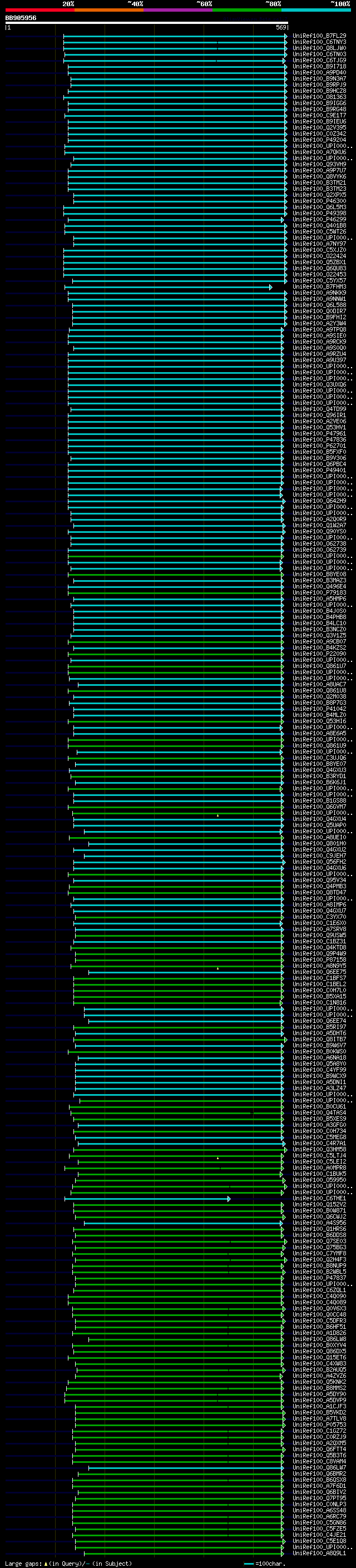Click the red 20% identity legend segment

[x=39, y=10]
